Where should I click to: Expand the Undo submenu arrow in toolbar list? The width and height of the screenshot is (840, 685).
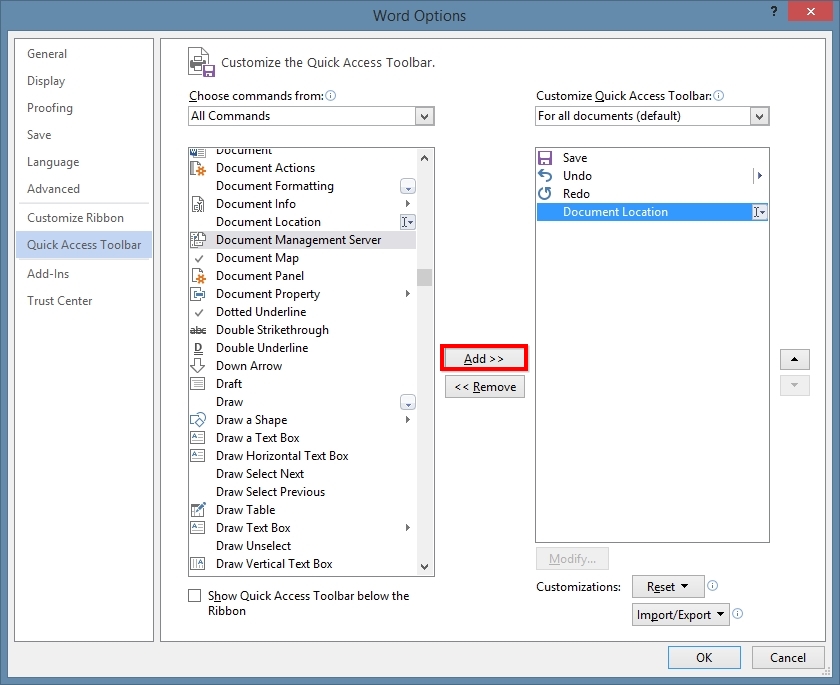(x=760, y=176)
